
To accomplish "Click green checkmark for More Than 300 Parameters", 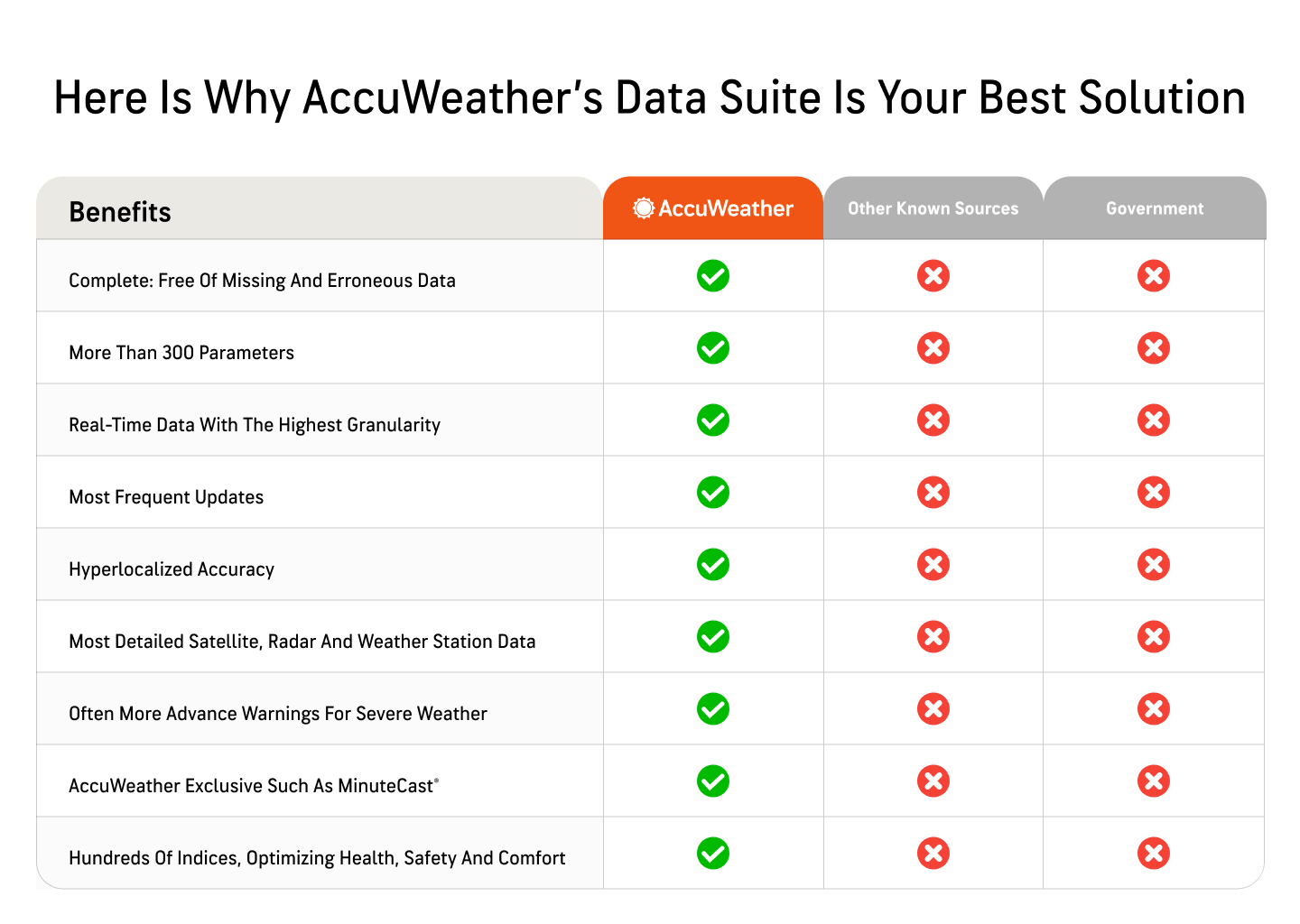I will [x=713, y=348].
